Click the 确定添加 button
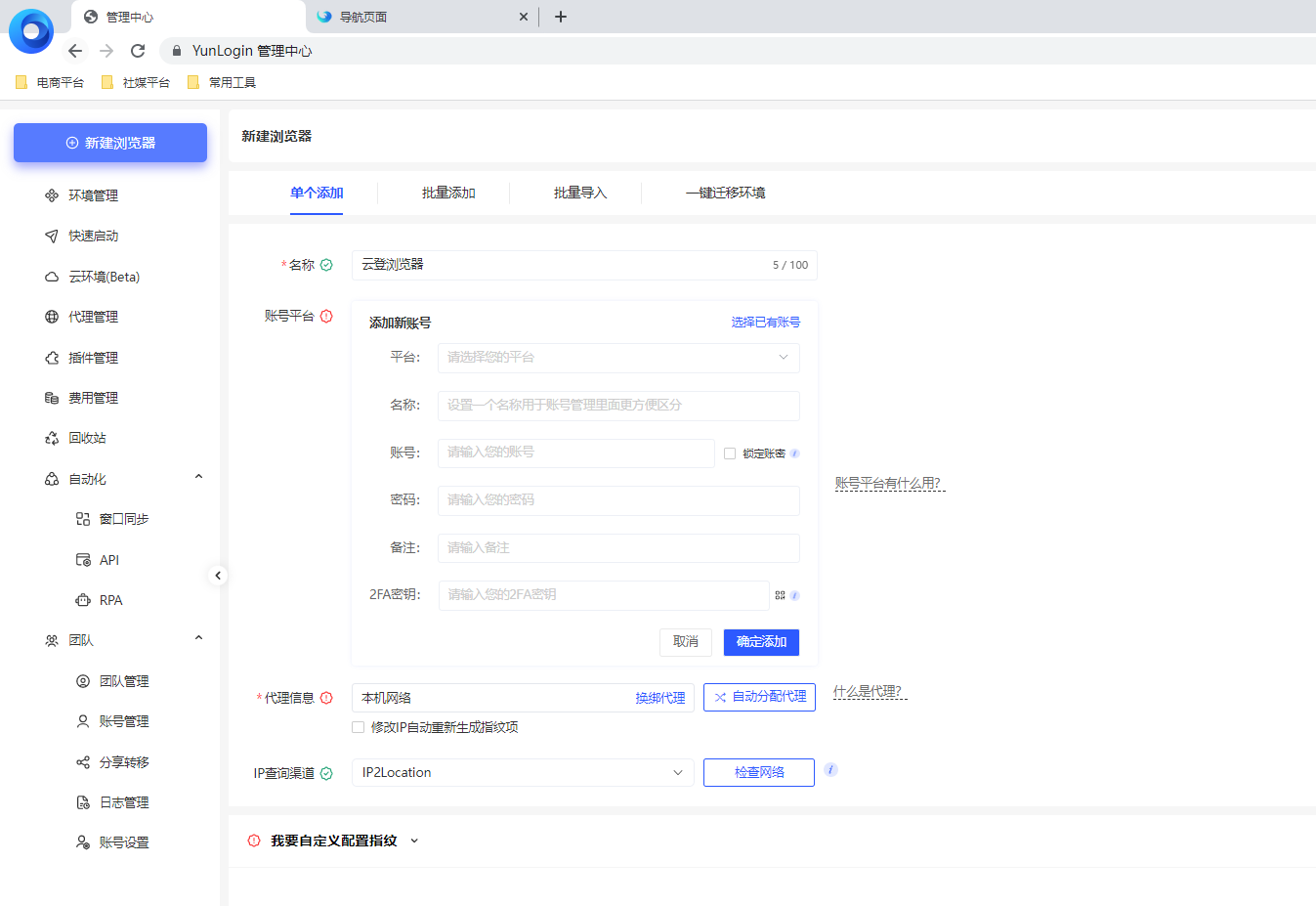1316x906 pixels. tap(760, 642)
